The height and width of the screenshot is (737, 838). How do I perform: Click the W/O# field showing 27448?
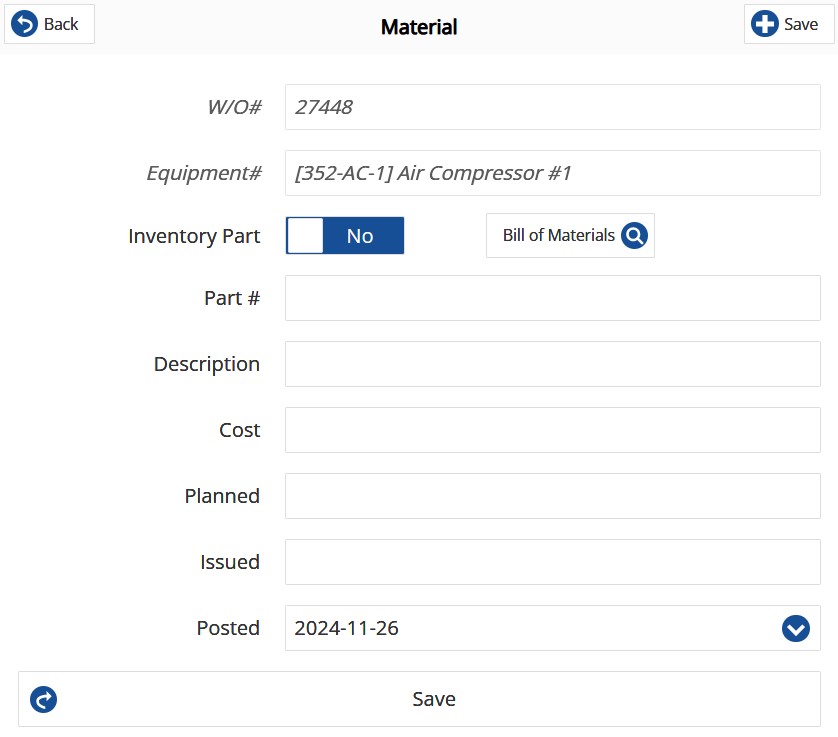(553, 107)
